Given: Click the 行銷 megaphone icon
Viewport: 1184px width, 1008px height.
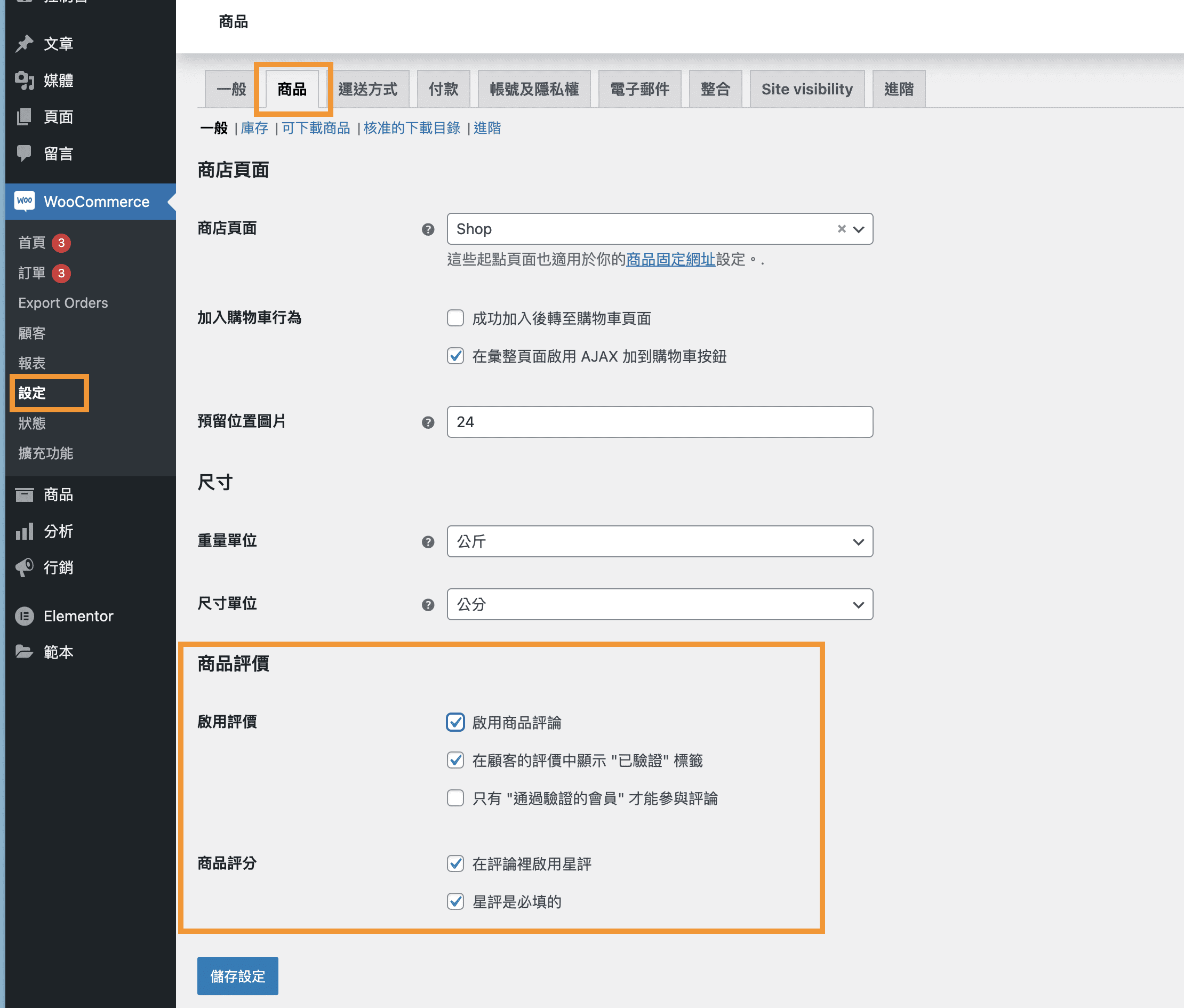Looking at the screenshot, I should tap(25, 567).
